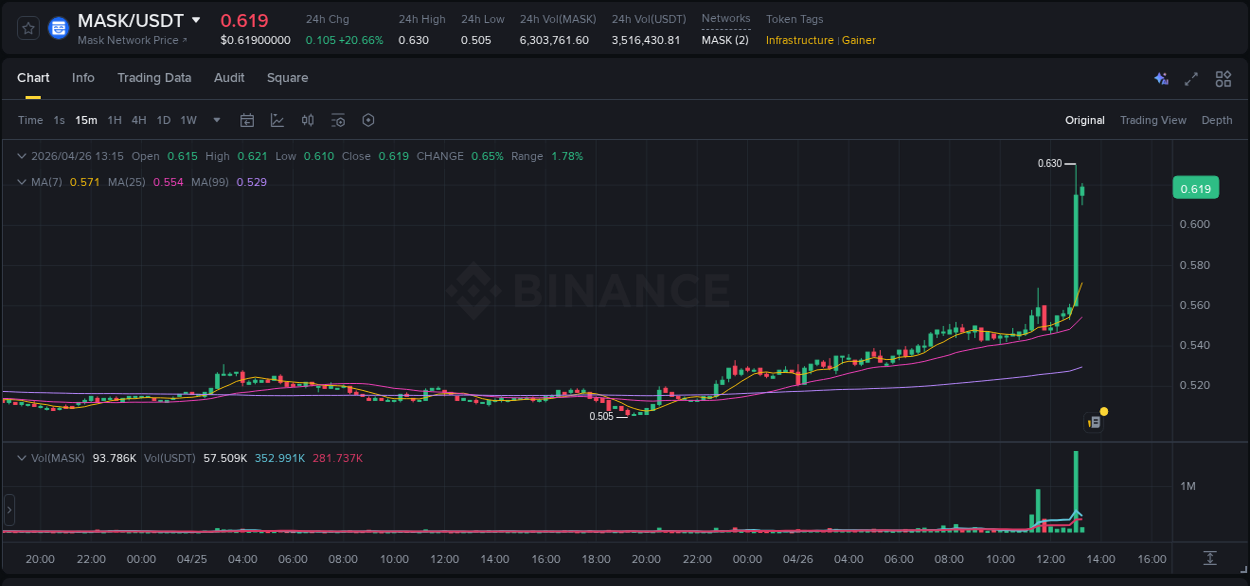Open the Audit tab
The image size is (1250, 586).
(229, 78)
